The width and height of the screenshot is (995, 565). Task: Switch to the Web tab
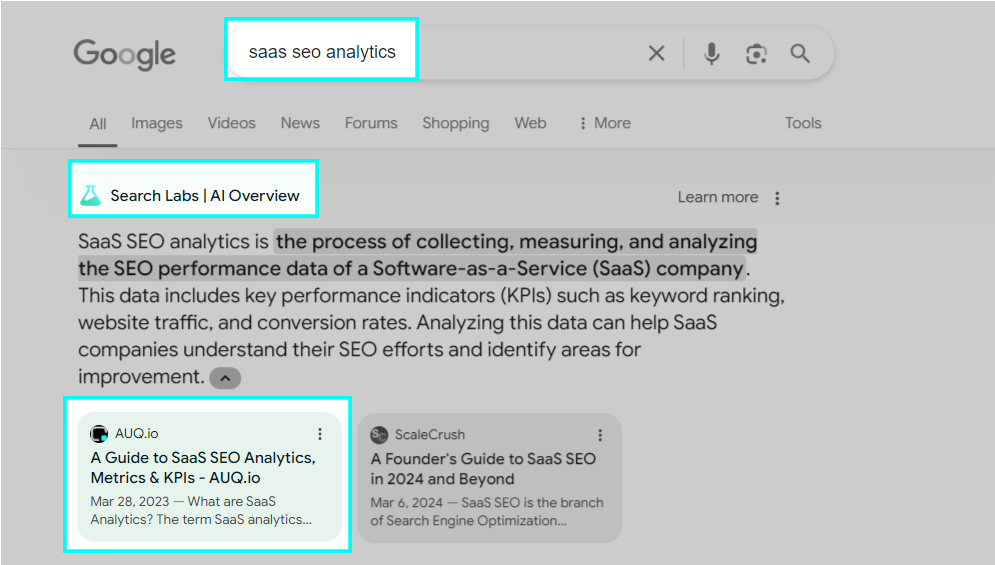coord(530,123)
